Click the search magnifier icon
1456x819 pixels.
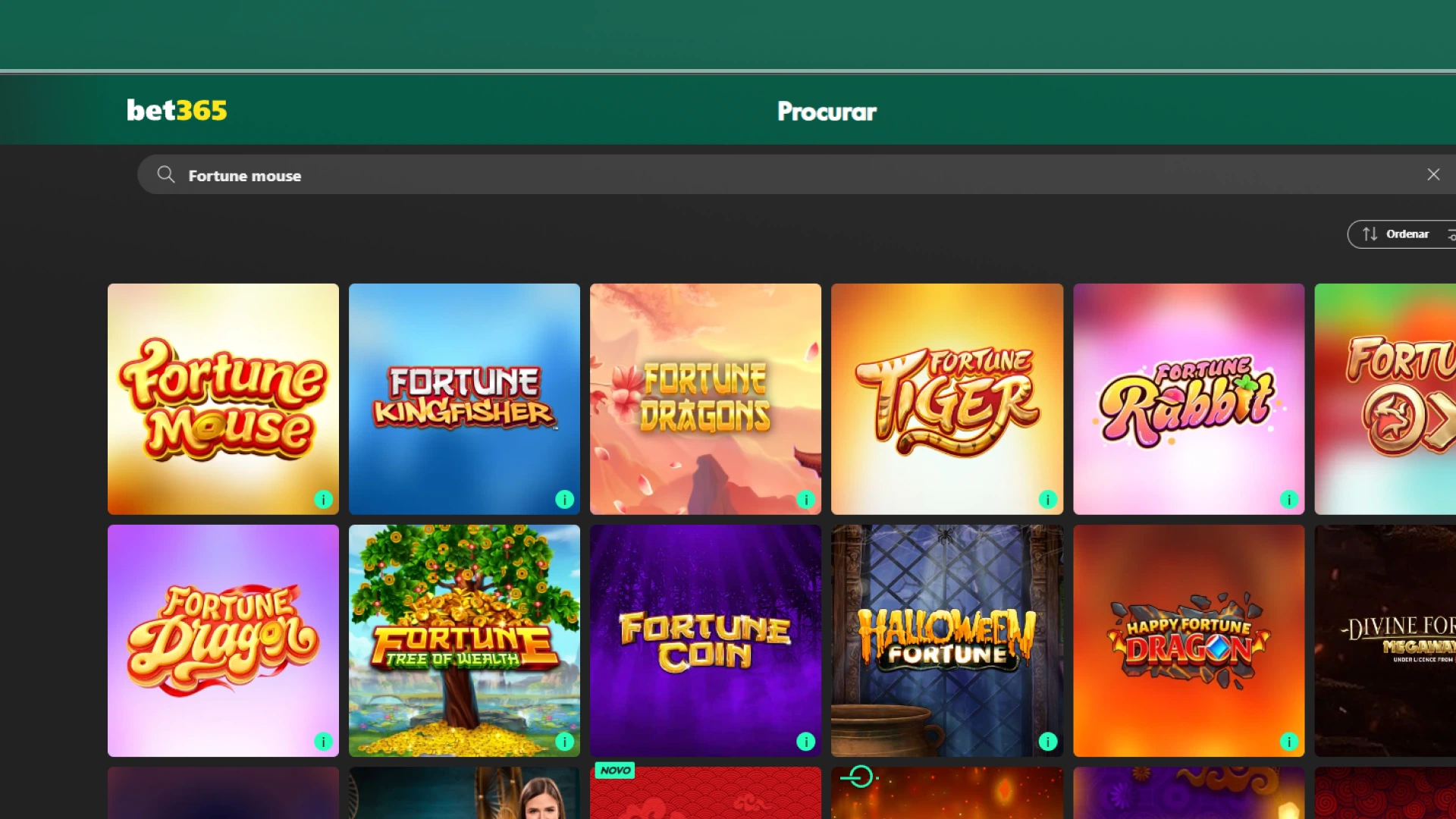166,175
